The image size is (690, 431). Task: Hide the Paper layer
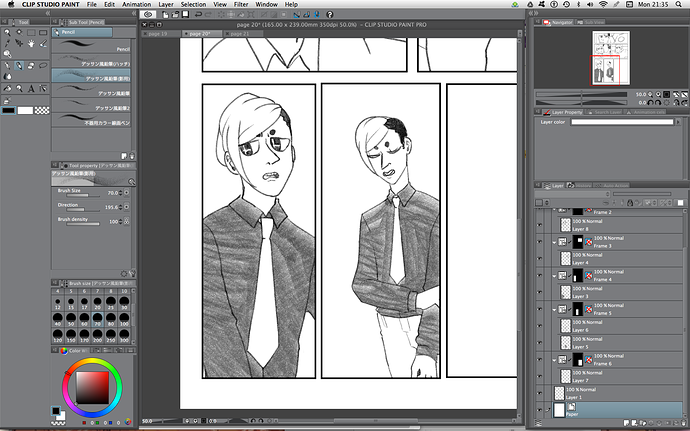540,410
